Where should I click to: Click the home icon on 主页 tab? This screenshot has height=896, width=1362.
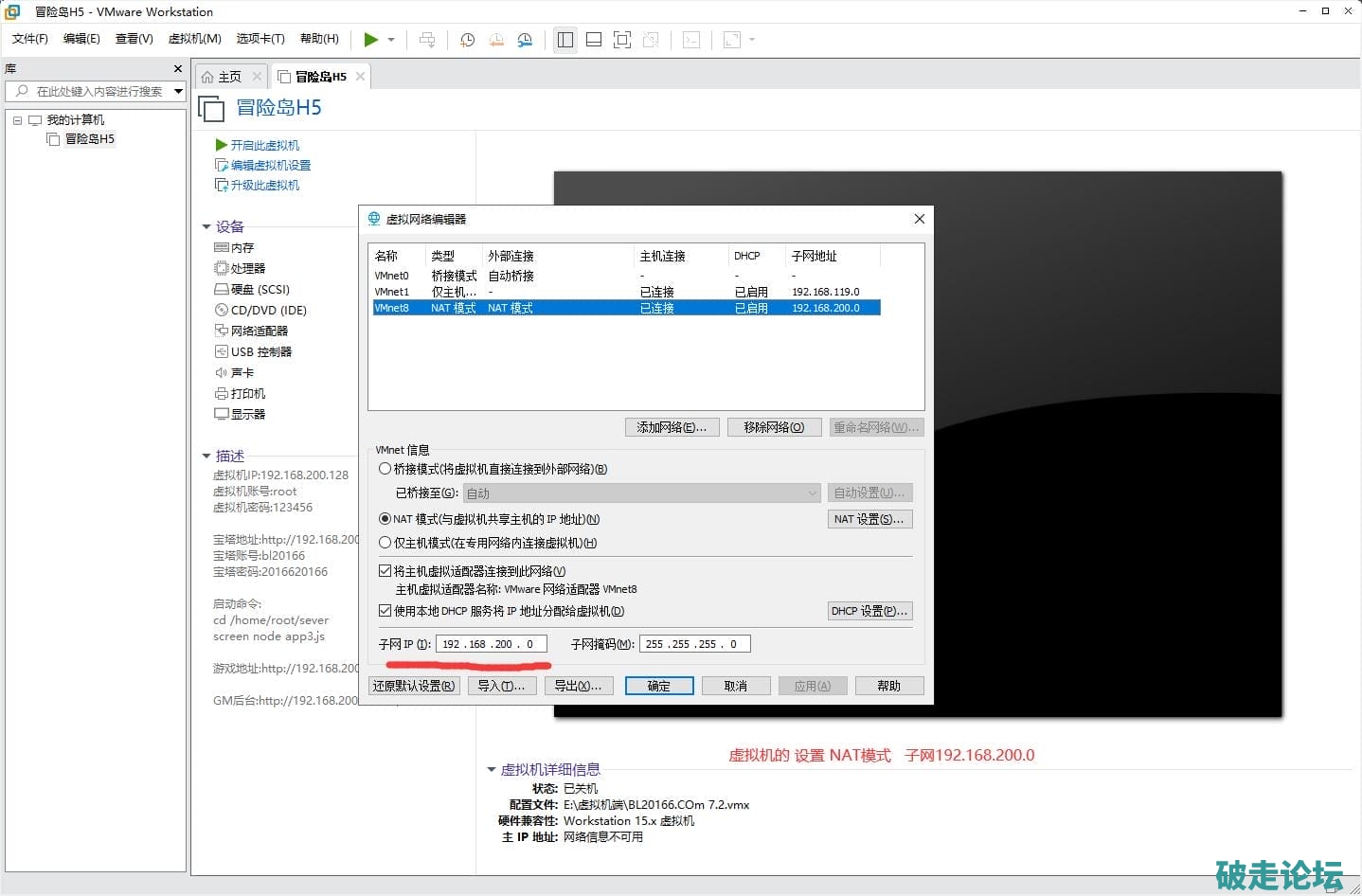[207, 77]
